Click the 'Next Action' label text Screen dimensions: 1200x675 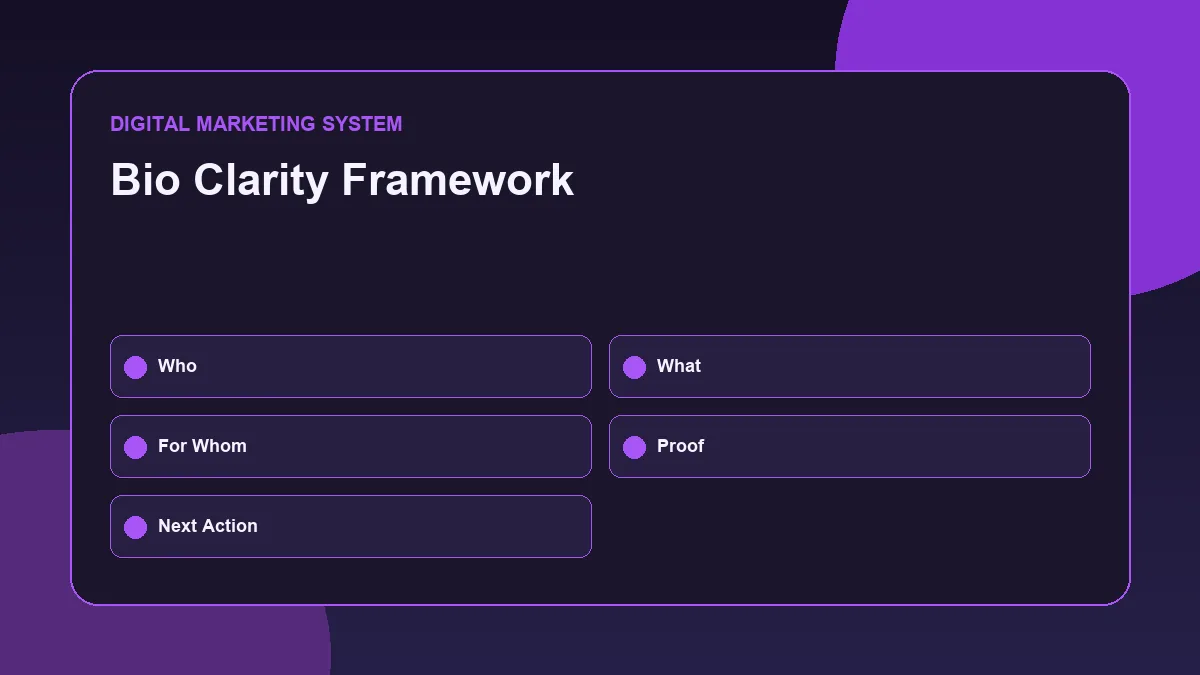click(208, 526)
